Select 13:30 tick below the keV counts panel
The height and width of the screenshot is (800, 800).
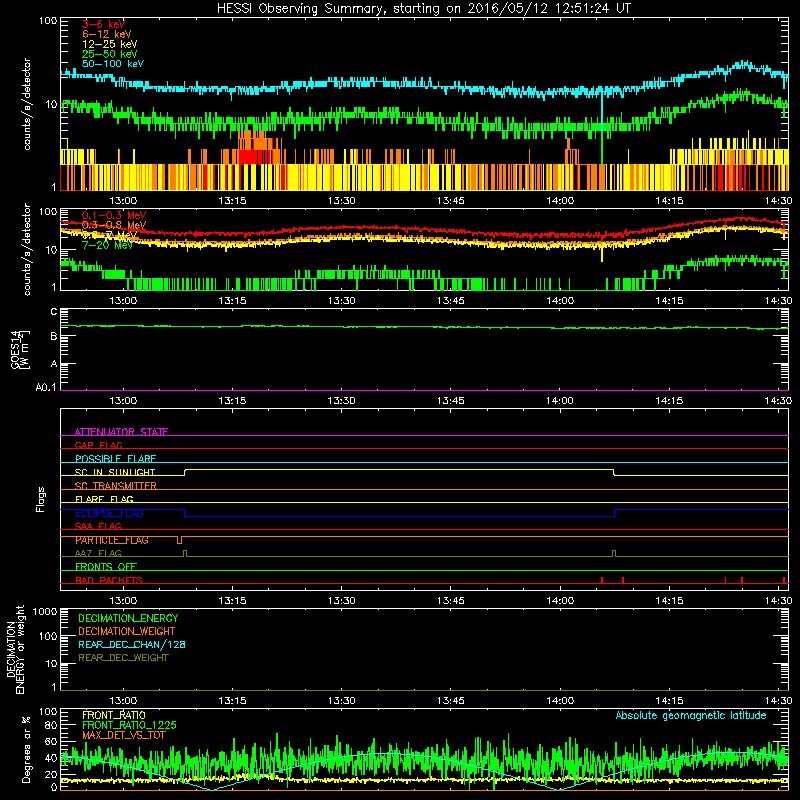pyautogui.click(x=341, y=201)
